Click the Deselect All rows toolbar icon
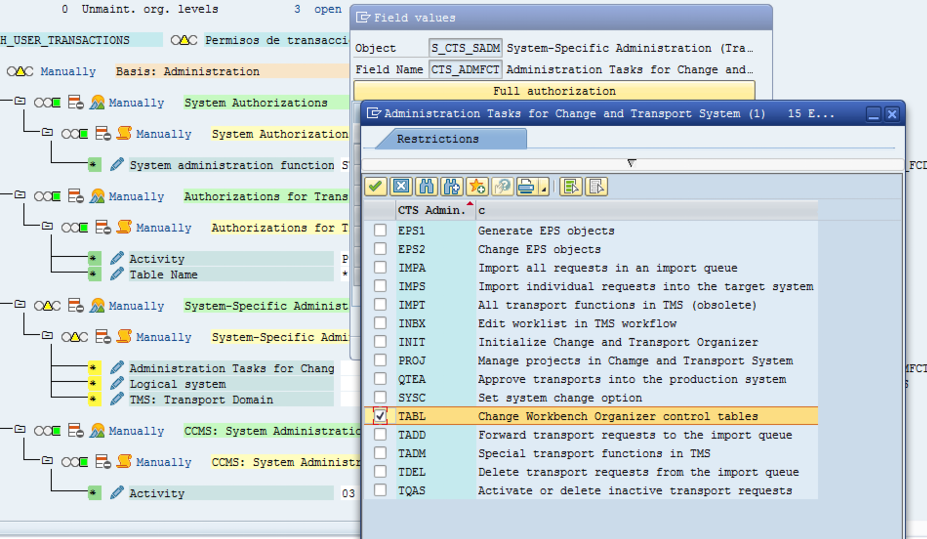This screenshot has height=539, width=927. coord(597,187)
